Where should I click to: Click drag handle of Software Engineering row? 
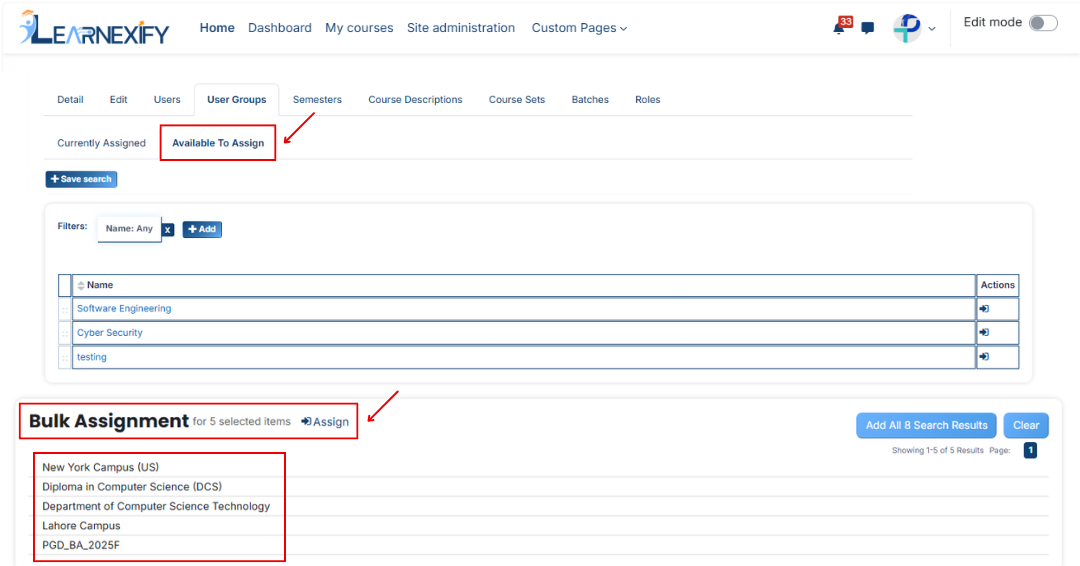point(65,309)
